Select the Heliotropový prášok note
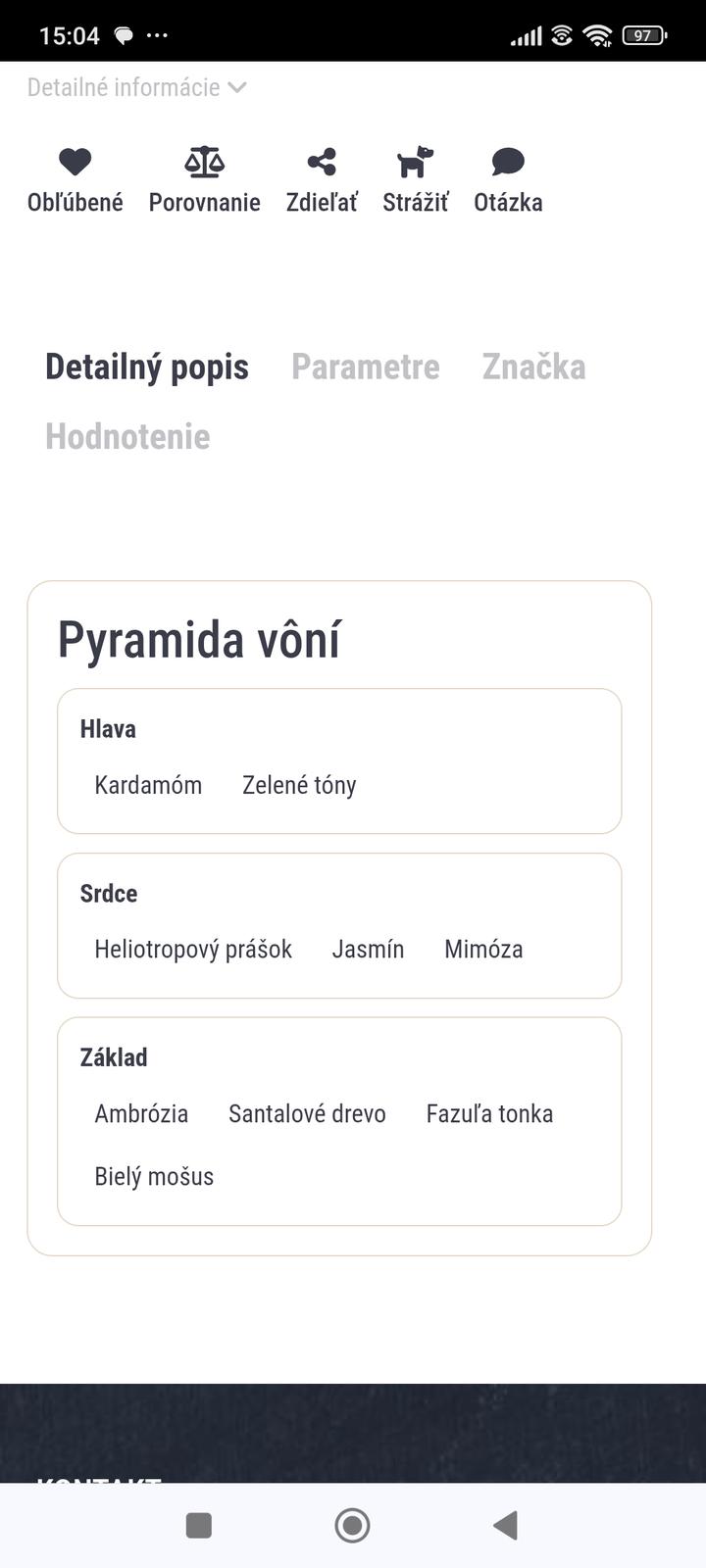This screenshot has height=1568, width=706. coord(193,950)
